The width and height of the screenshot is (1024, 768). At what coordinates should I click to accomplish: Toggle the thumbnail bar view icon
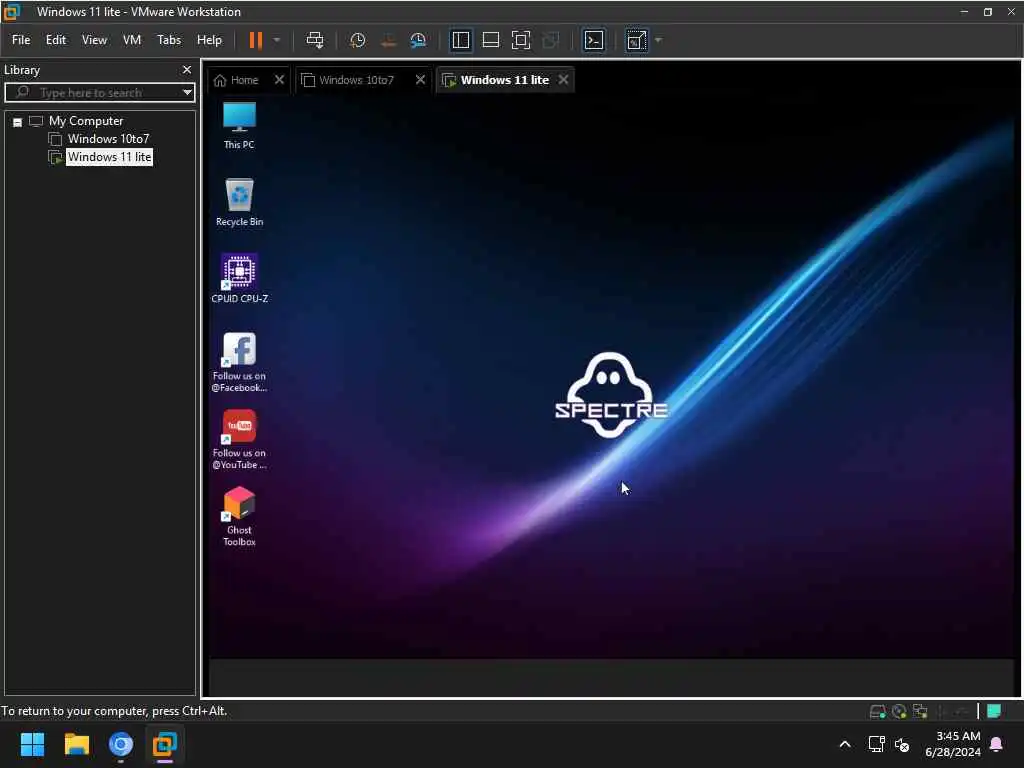pyautogui.click(x=490, y=40)
